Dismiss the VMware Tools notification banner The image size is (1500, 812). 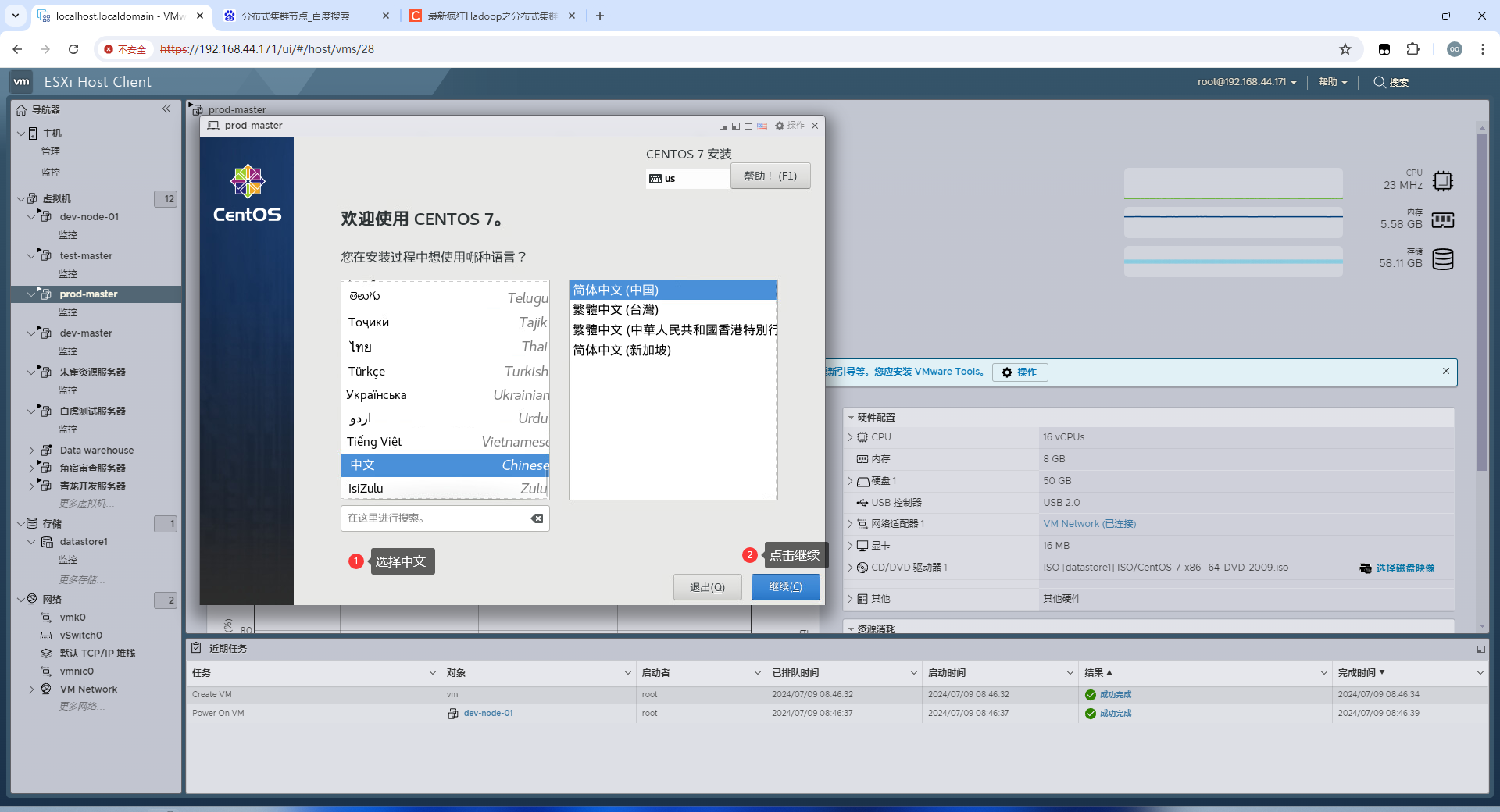click(1445, 371)
